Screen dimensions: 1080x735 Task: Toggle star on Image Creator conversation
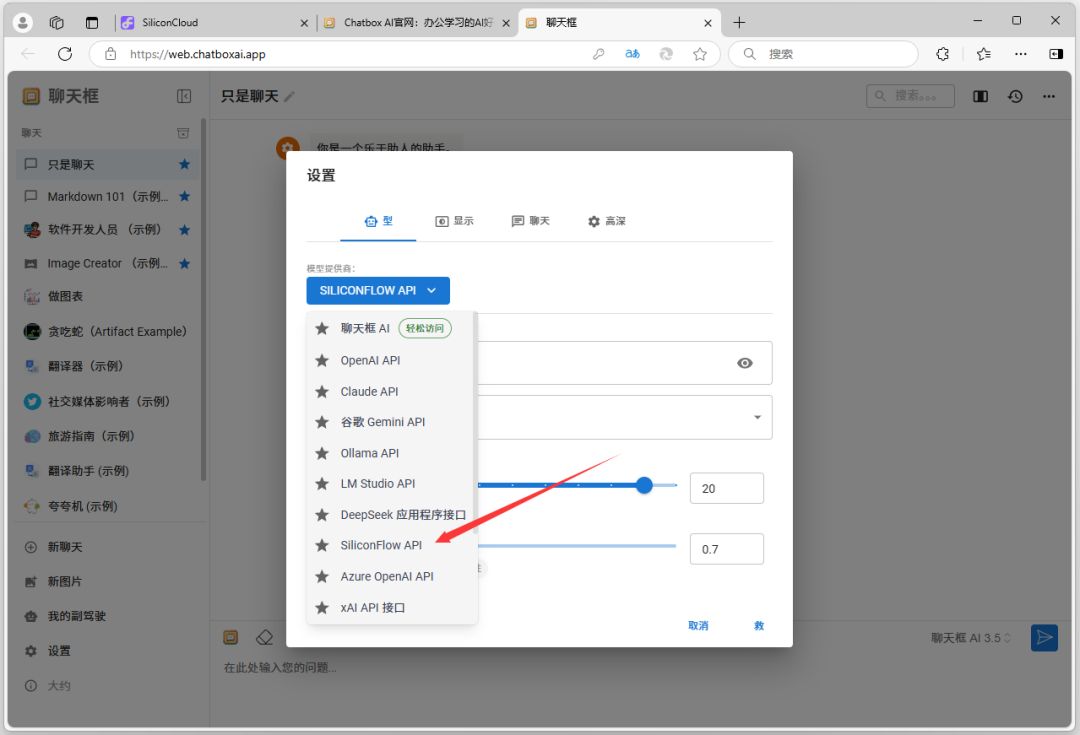pos(185,263)
